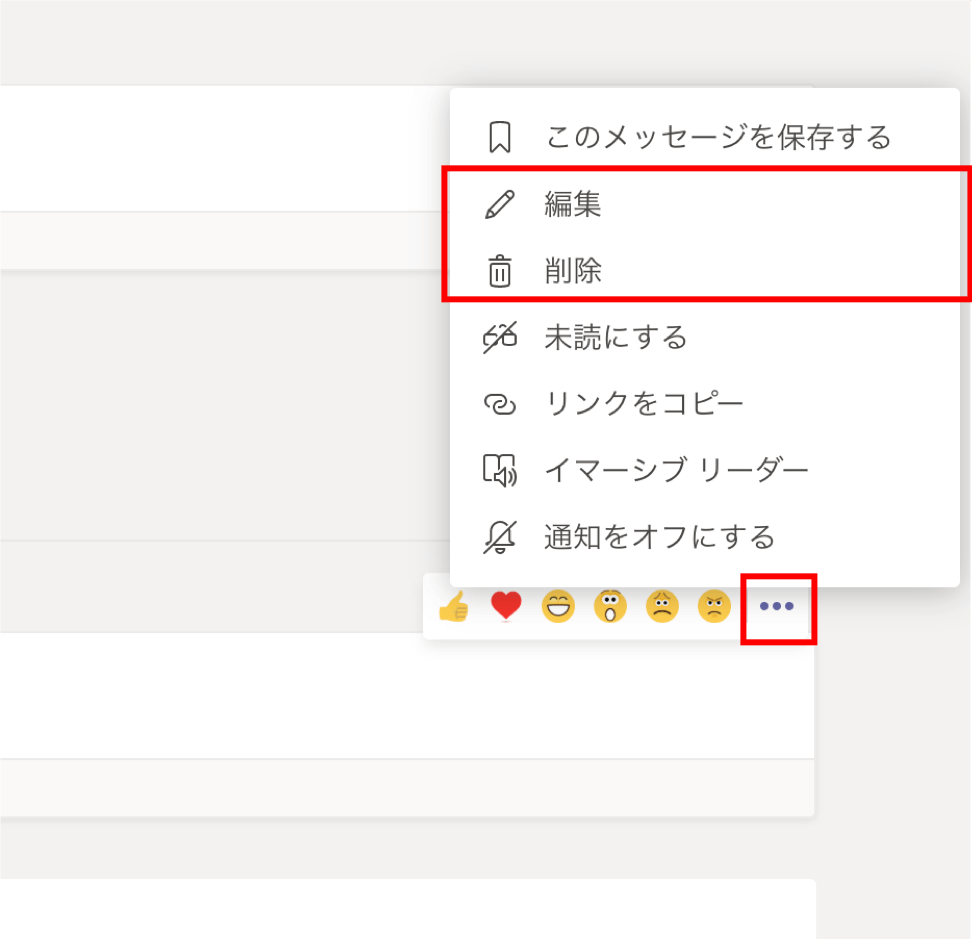
Task: Click the crossed-out glasses unread icon
Action: point(499,338)
